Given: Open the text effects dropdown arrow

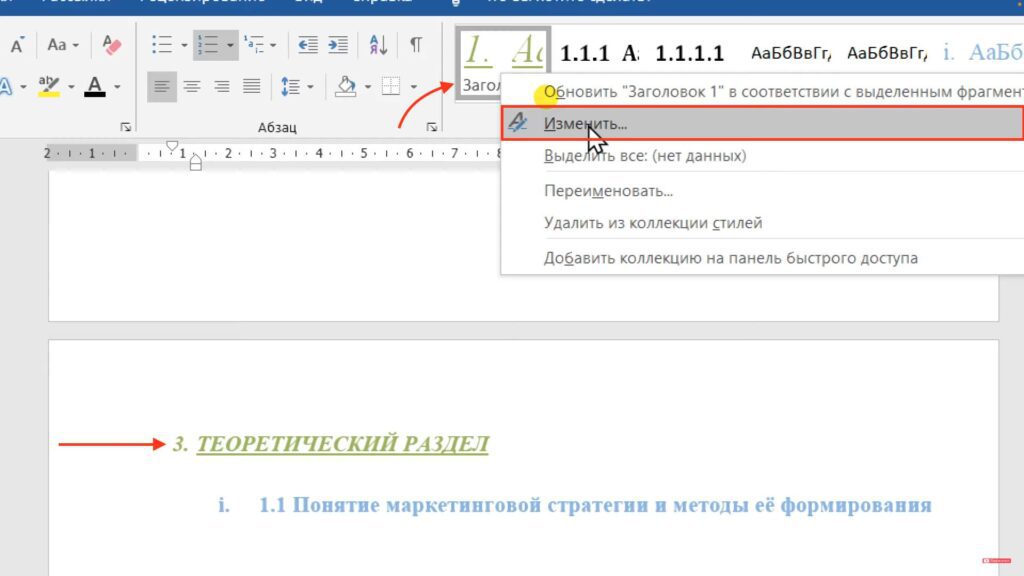Looking at the screenshot, I should point(23,87).
